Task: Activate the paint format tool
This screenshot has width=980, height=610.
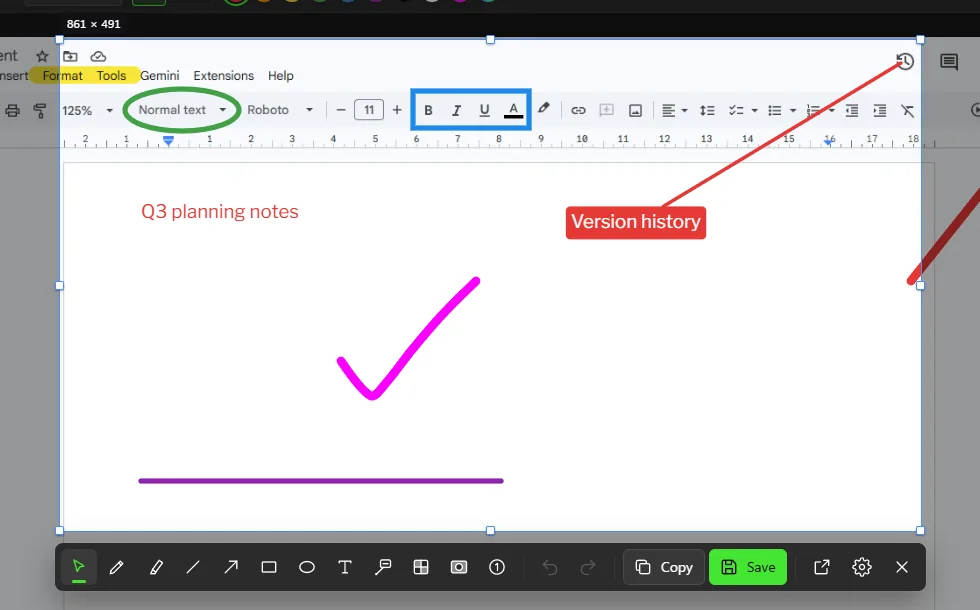Action: point(39,111)
